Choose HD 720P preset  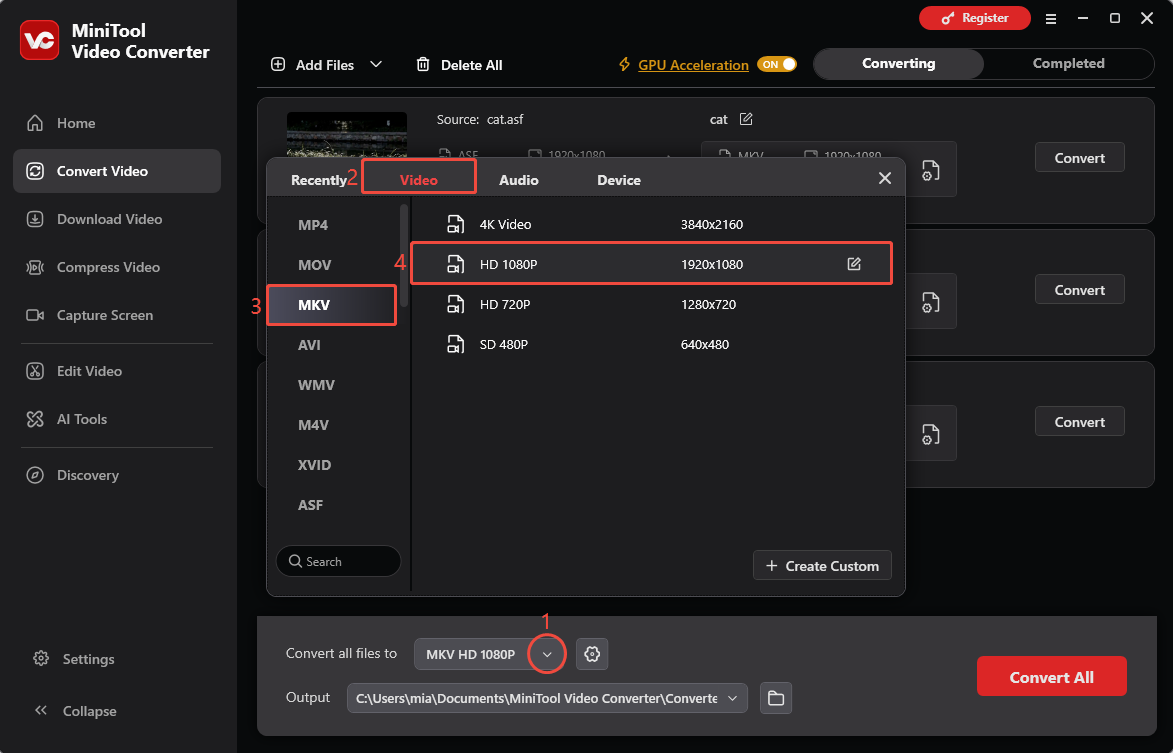pyautogui.click(x=652, y=304)
